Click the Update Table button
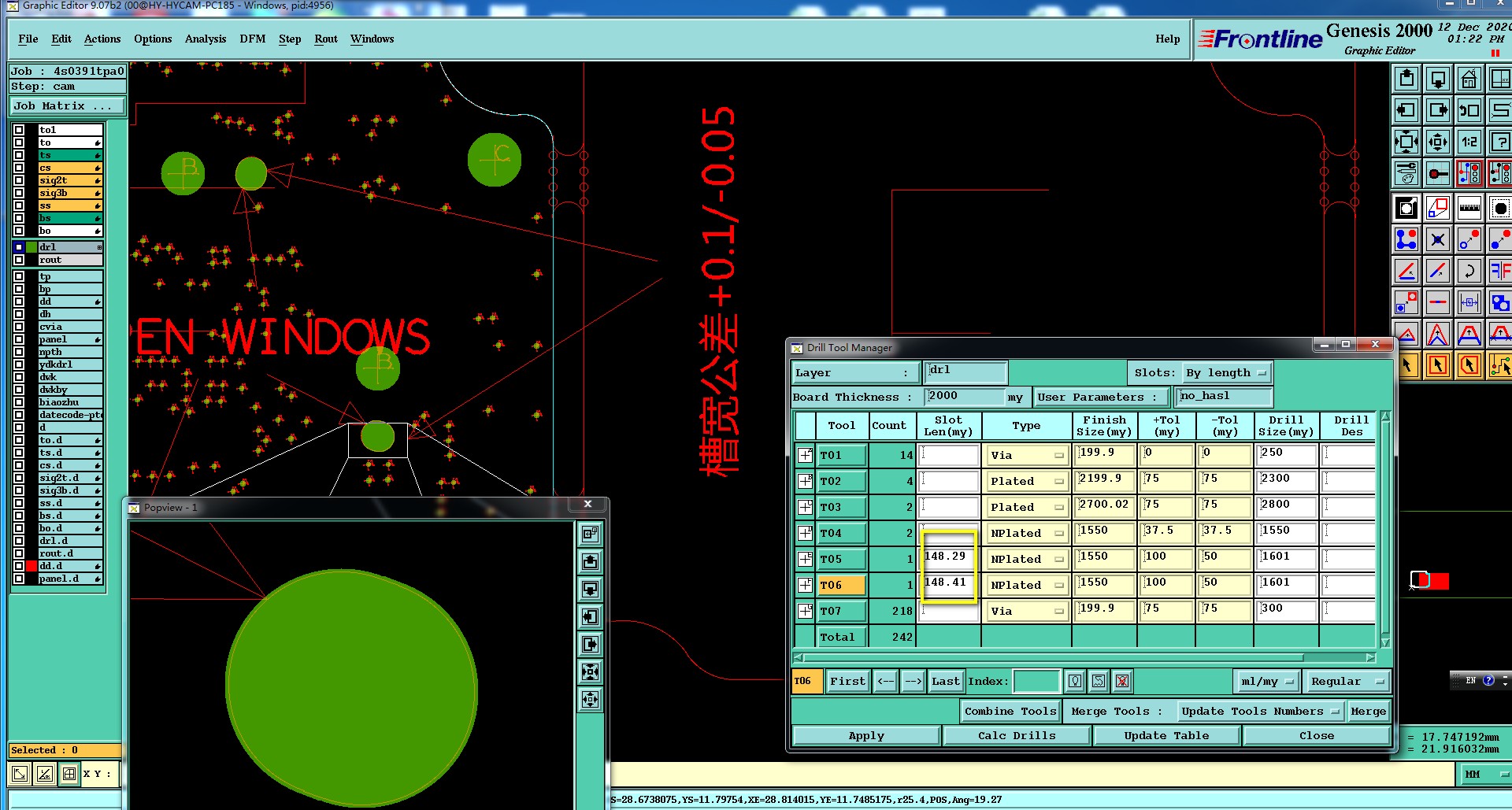 tap(1166, 735)
